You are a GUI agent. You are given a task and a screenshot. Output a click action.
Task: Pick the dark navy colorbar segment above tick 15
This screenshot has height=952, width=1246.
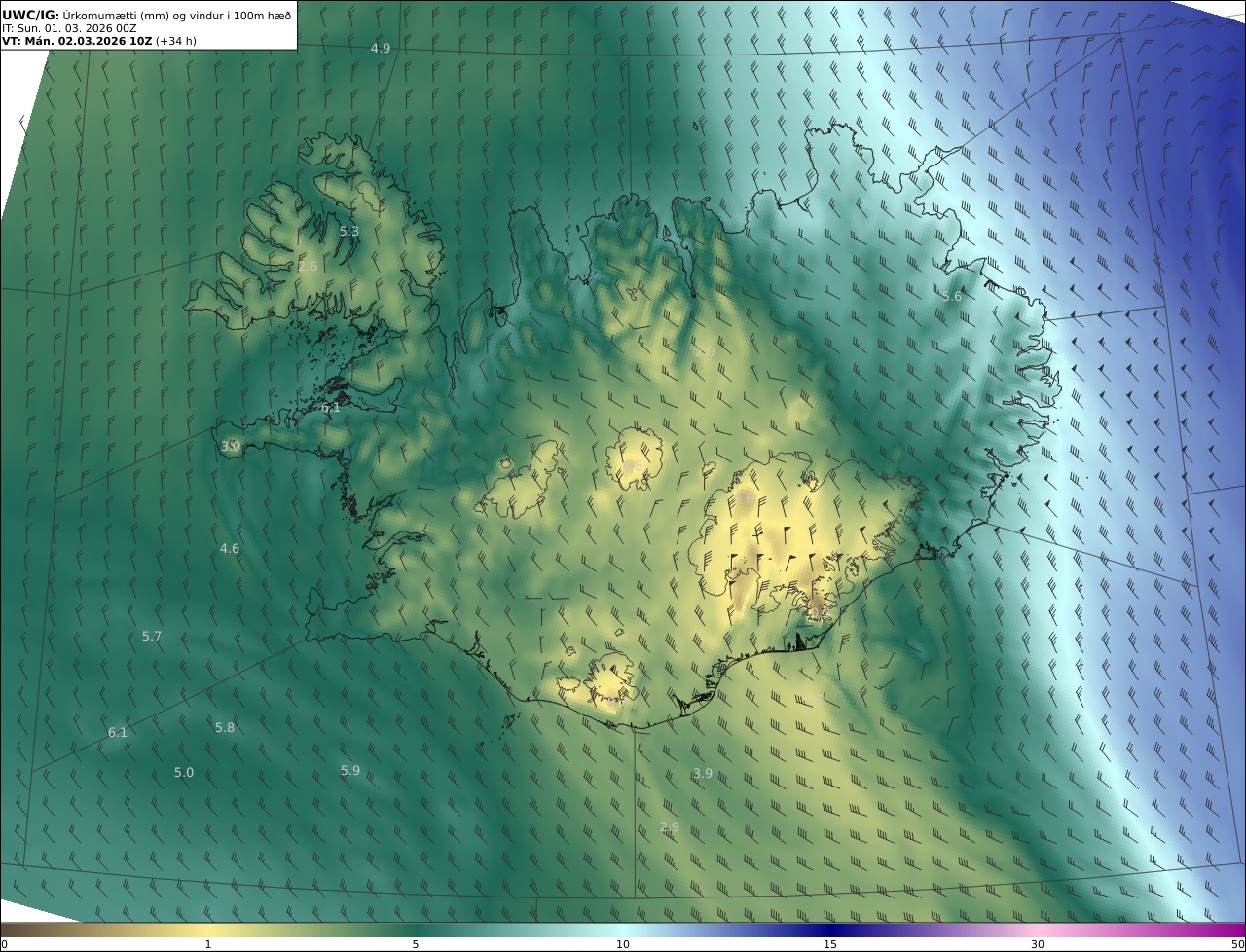coord(830,930)
